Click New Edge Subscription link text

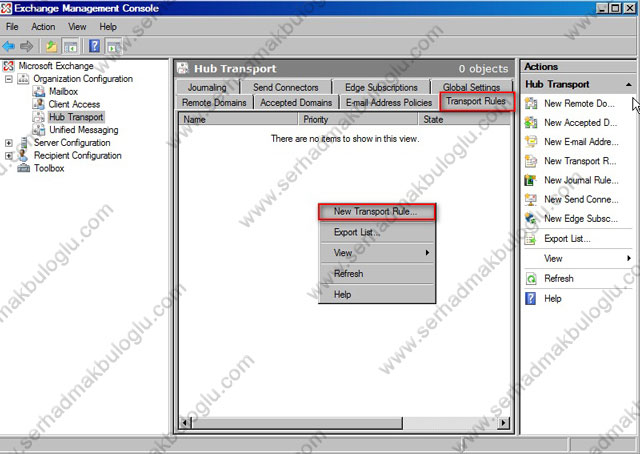(581, 218)
